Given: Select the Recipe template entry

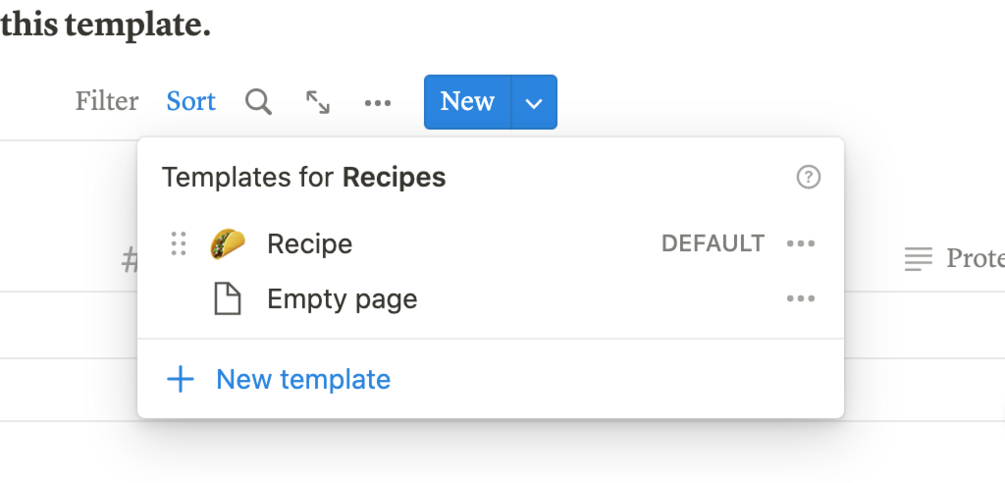Looking at the screenshot, I should [310, 244].
